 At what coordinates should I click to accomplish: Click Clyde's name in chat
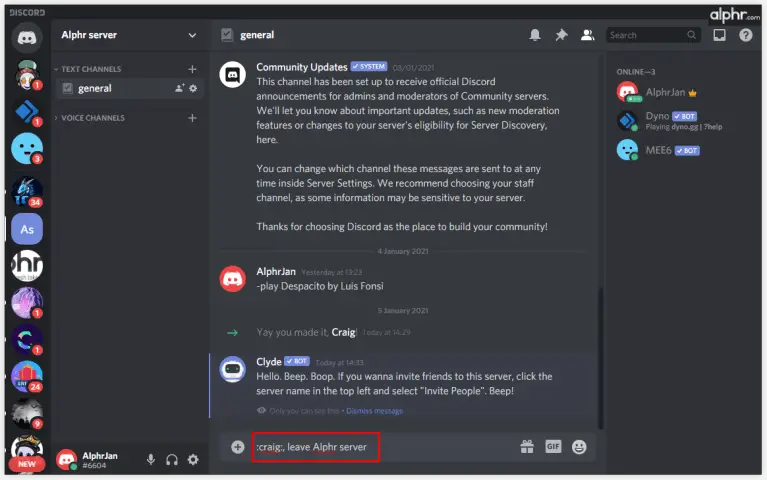tap(269, 362)
